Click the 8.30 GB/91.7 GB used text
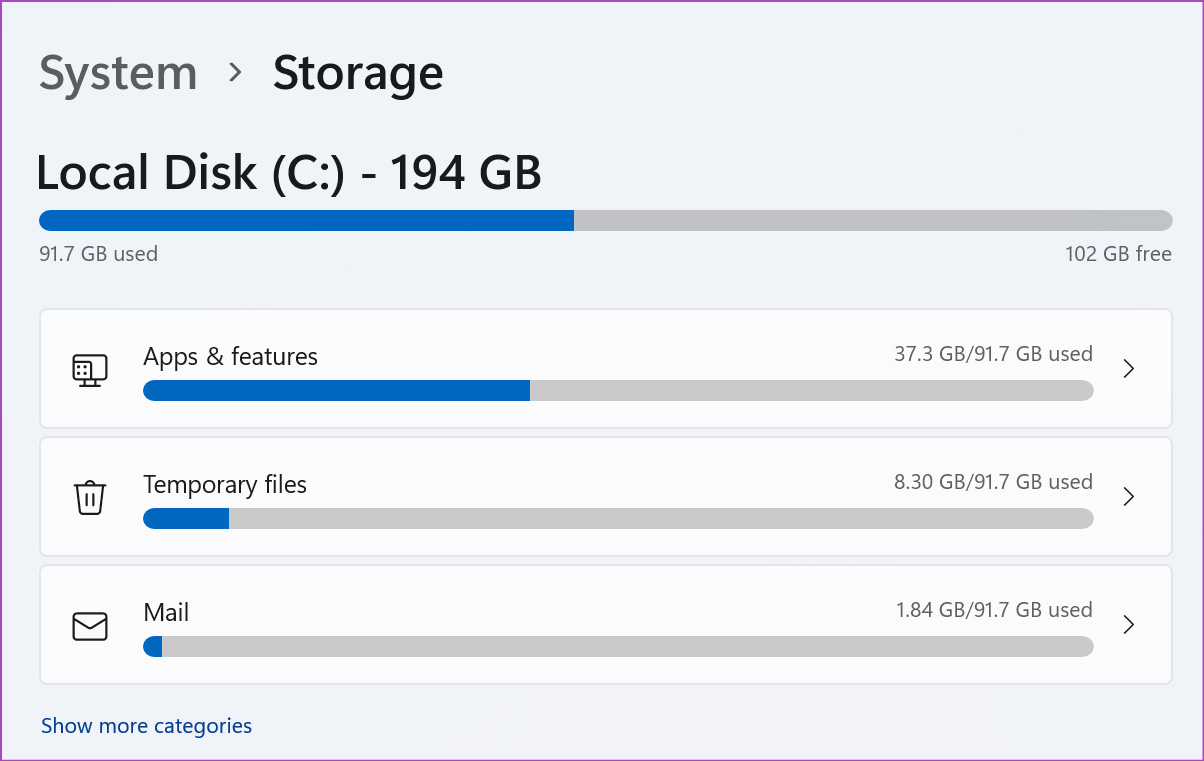Image resolution: width=1204 pixels, height=761 pixels. tap(993, 482)
